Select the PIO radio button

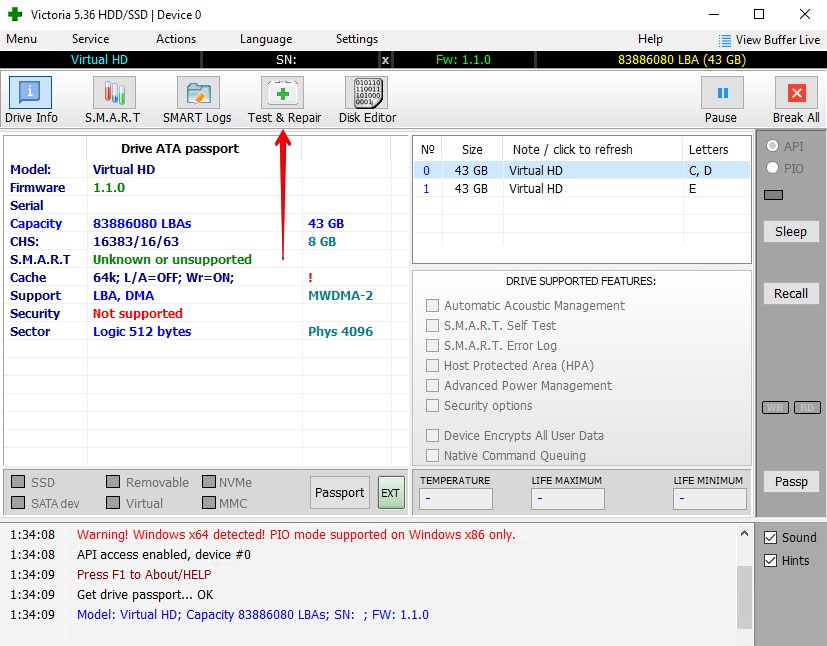[x=772, y=169]
